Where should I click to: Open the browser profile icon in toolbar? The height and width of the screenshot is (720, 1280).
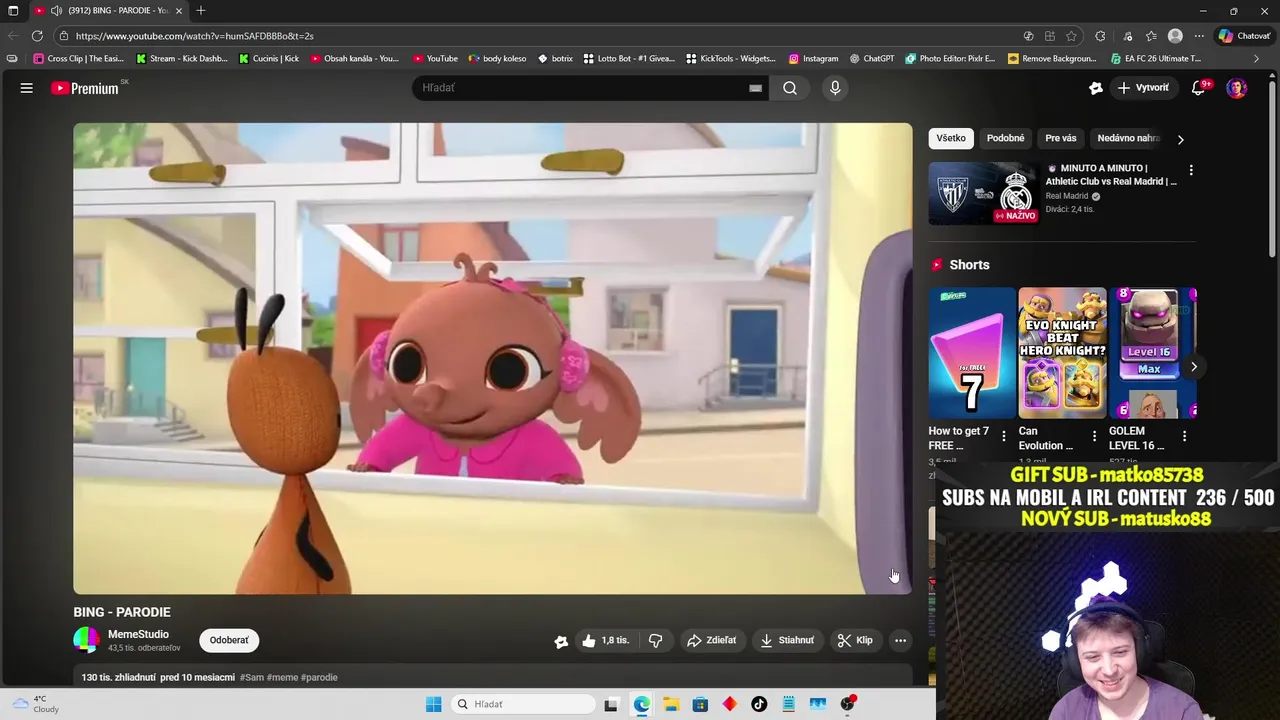click(1175, 36)
